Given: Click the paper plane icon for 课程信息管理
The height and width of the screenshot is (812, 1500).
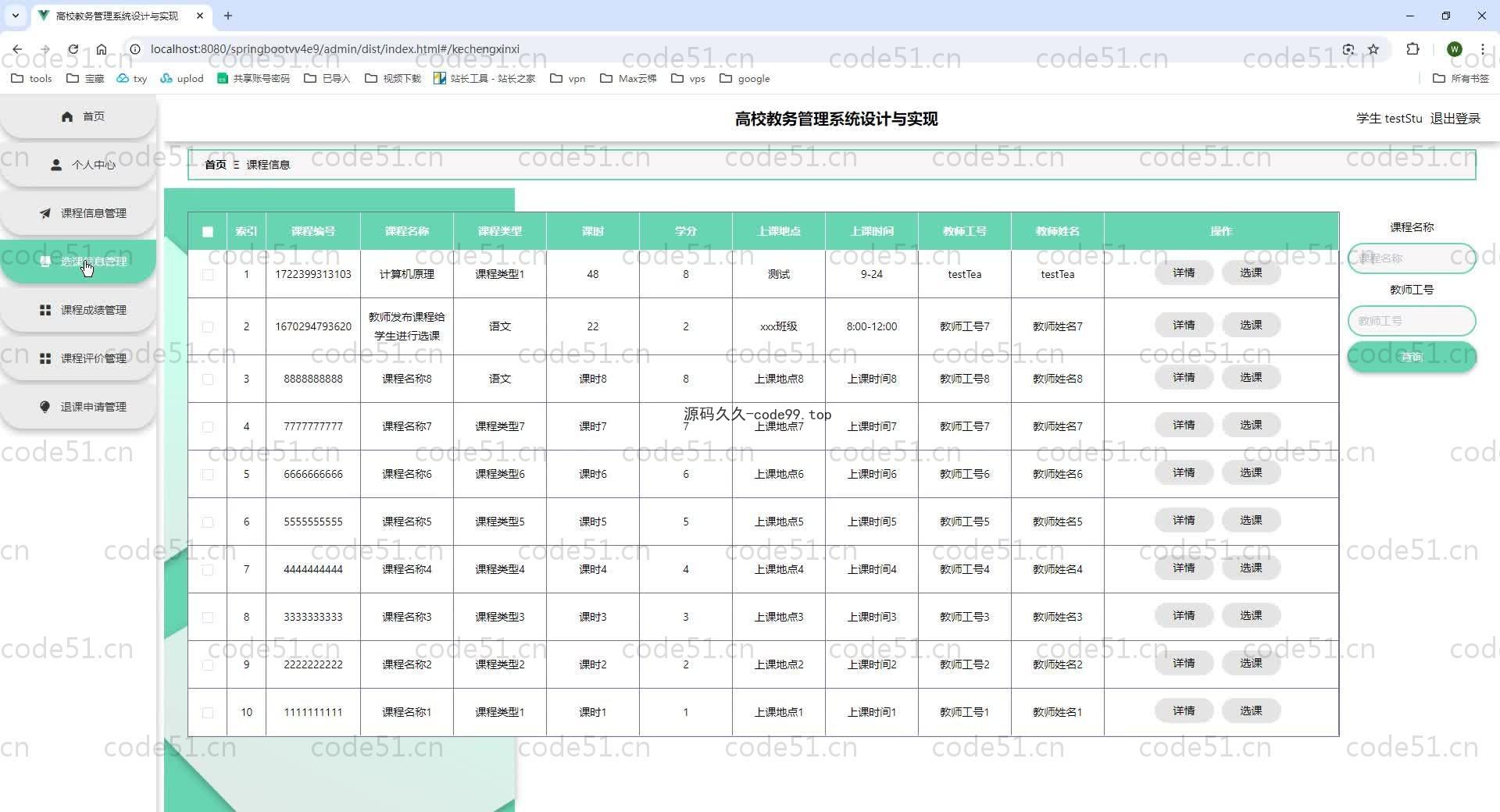Looking at the screenshot, I should tap(45, 213).
